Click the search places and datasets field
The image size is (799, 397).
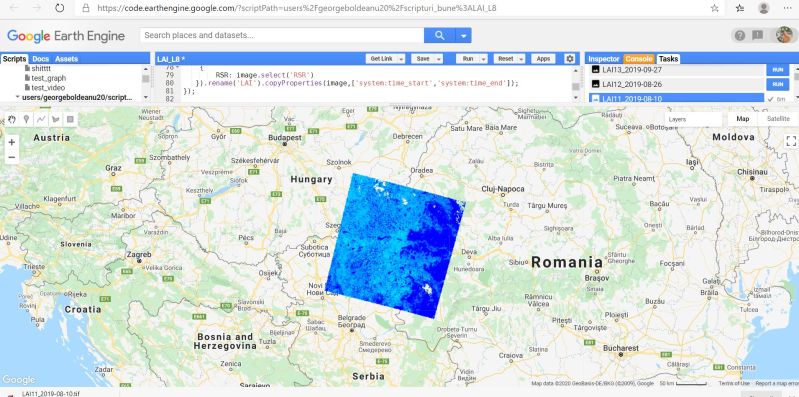click(x=282, y=36)
